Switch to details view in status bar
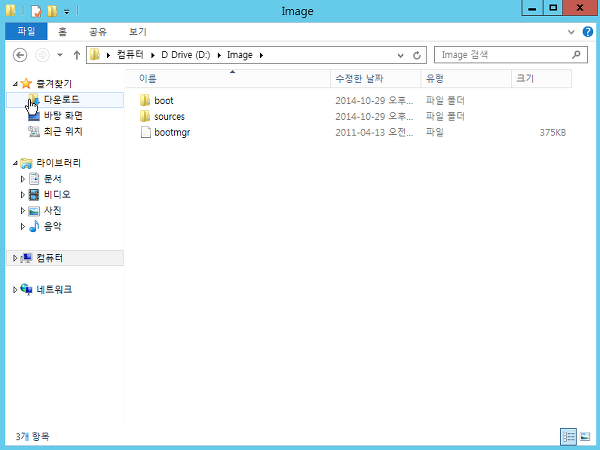The image size is (600, 450). coord(568,437)
